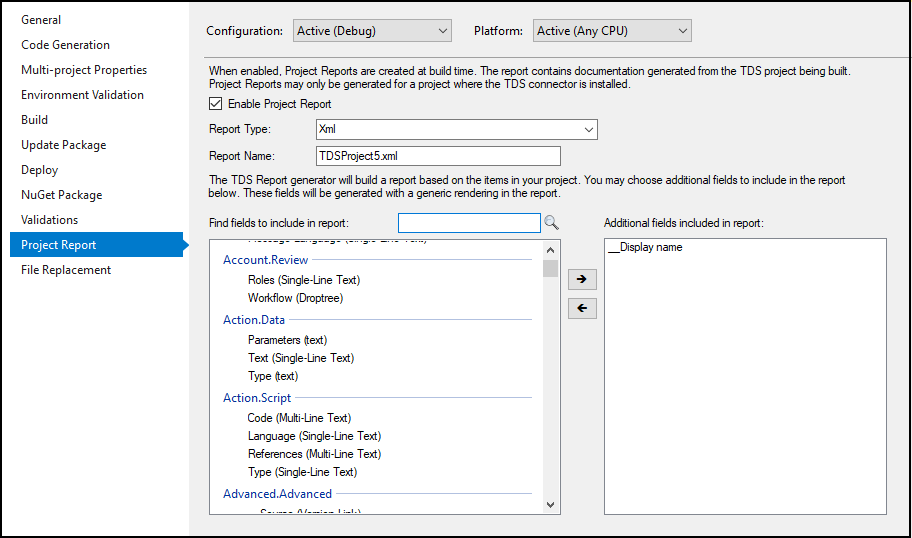Image resolution: width=912 pixels, height=538 pixels.
Task: Expand the Report Type dropdown
Action: [x=455, y=129]
